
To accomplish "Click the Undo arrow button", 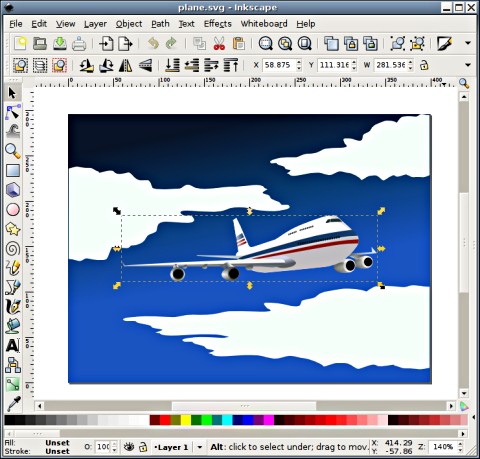I will click(x=153, y=44).
